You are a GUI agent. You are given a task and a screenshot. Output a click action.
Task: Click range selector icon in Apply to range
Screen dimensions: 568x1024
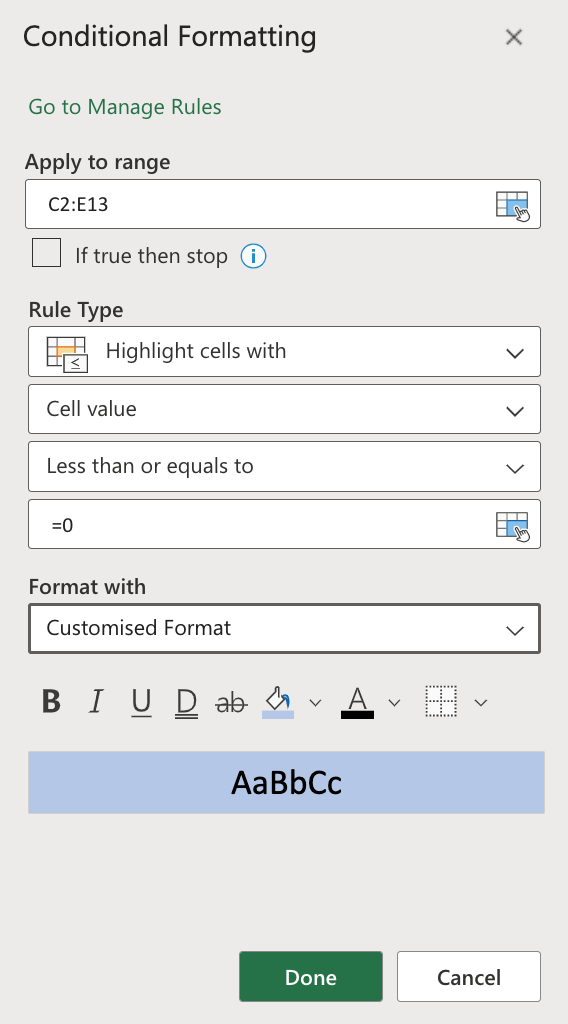tap(512, 206)
